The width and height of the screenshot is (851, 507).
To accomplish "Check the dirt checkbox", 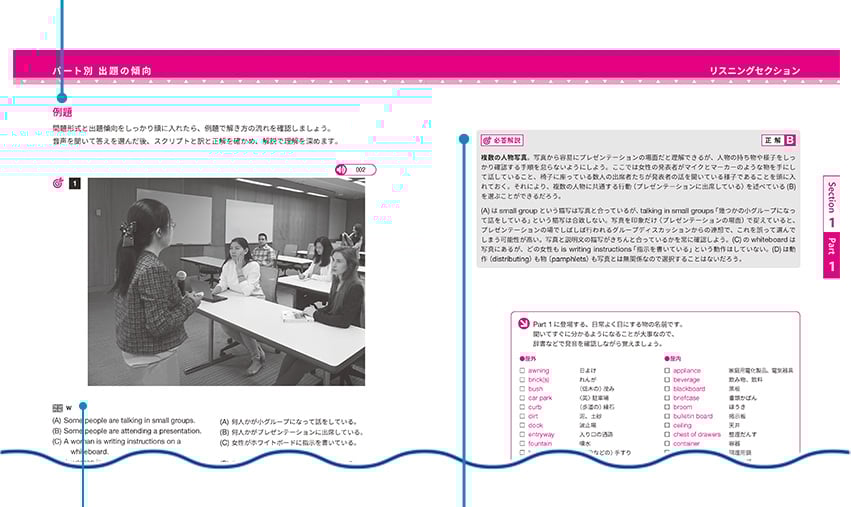I will (x=522, y=416).
